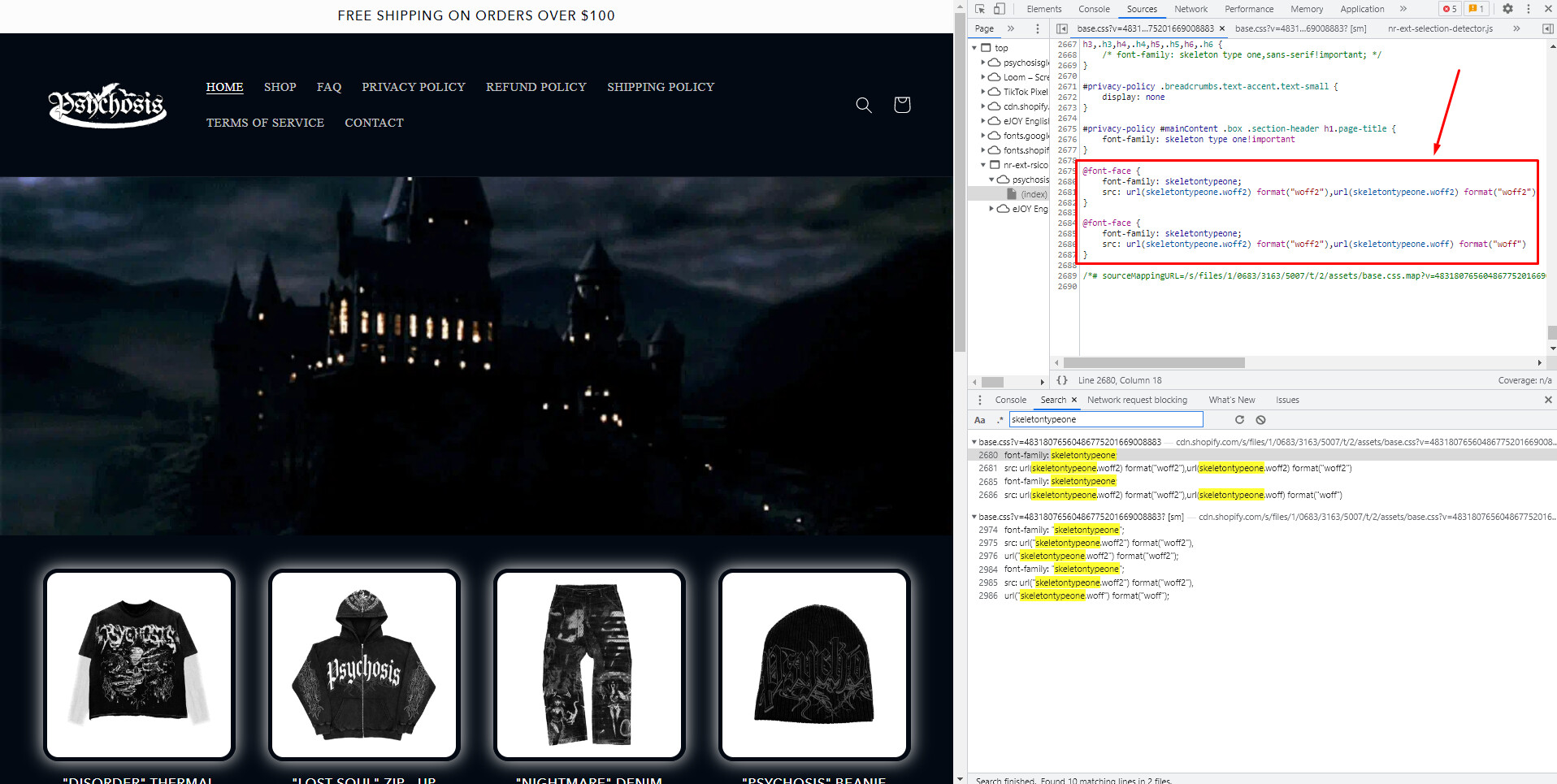Close the bottom drawer
Viewport: 1557px width, 784px height.
1548,400
